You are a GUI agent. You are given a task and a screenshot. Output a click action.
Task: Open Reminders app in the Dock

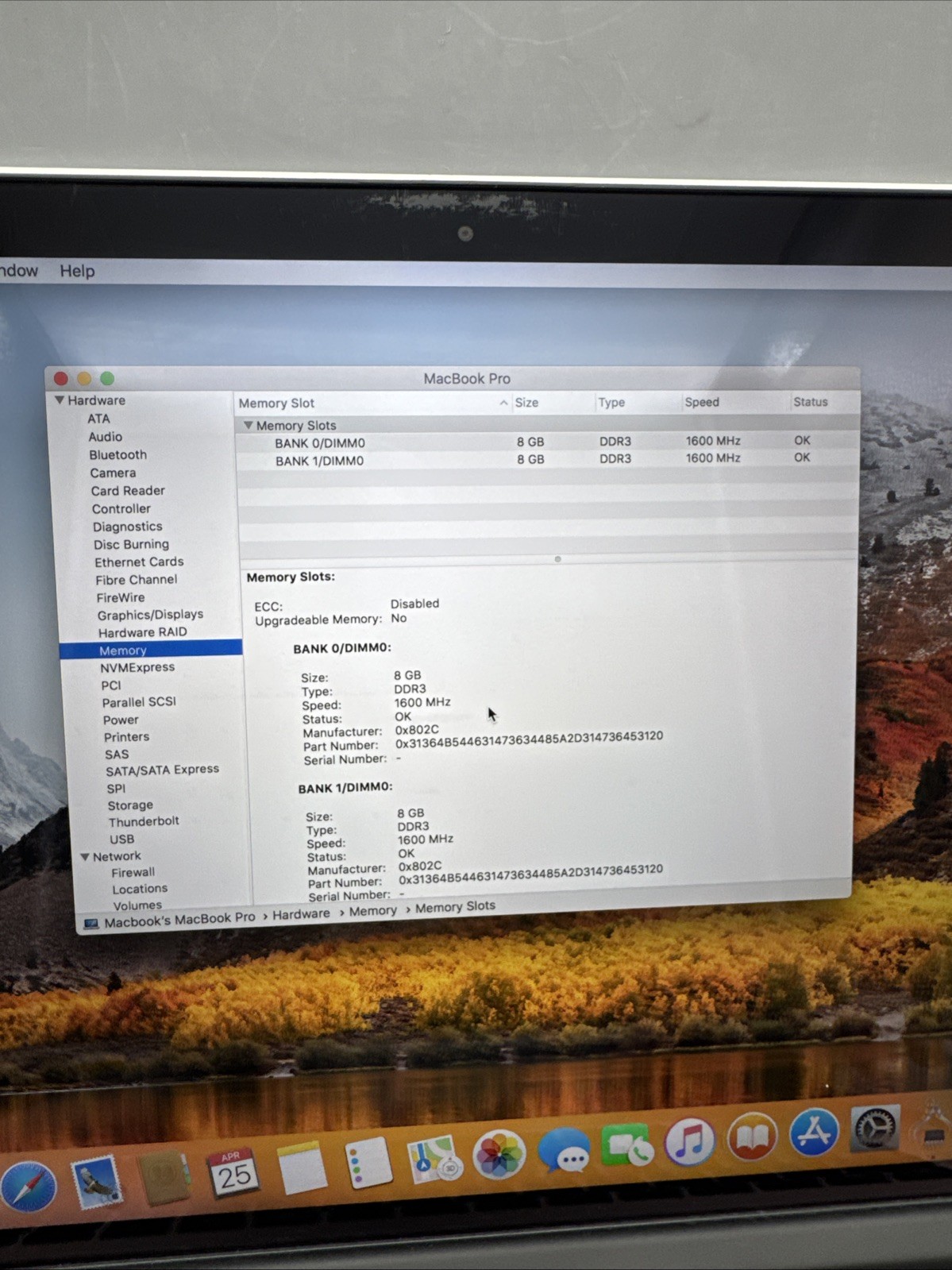point(368,1164)
